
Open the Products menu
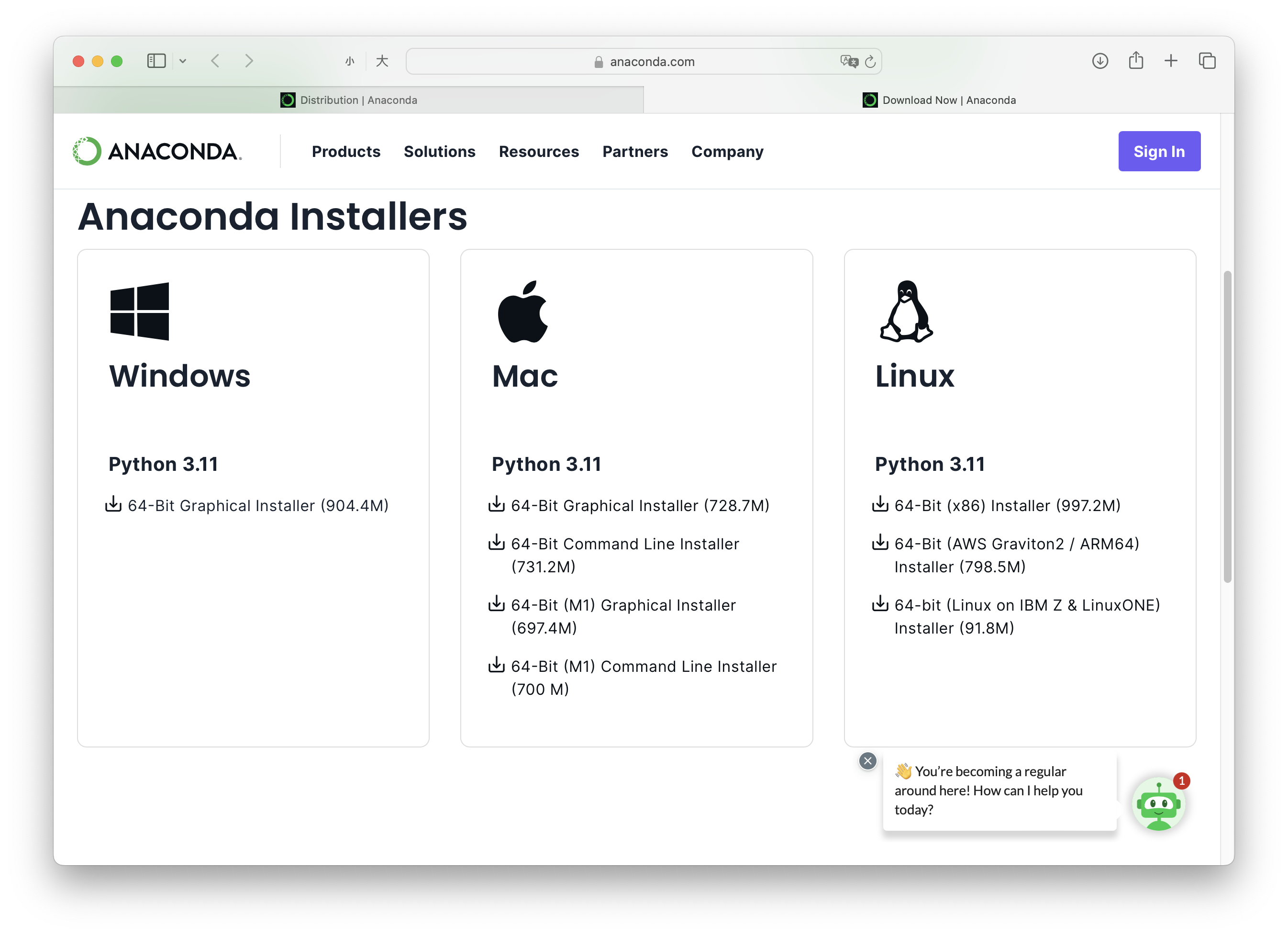point(346,152)
